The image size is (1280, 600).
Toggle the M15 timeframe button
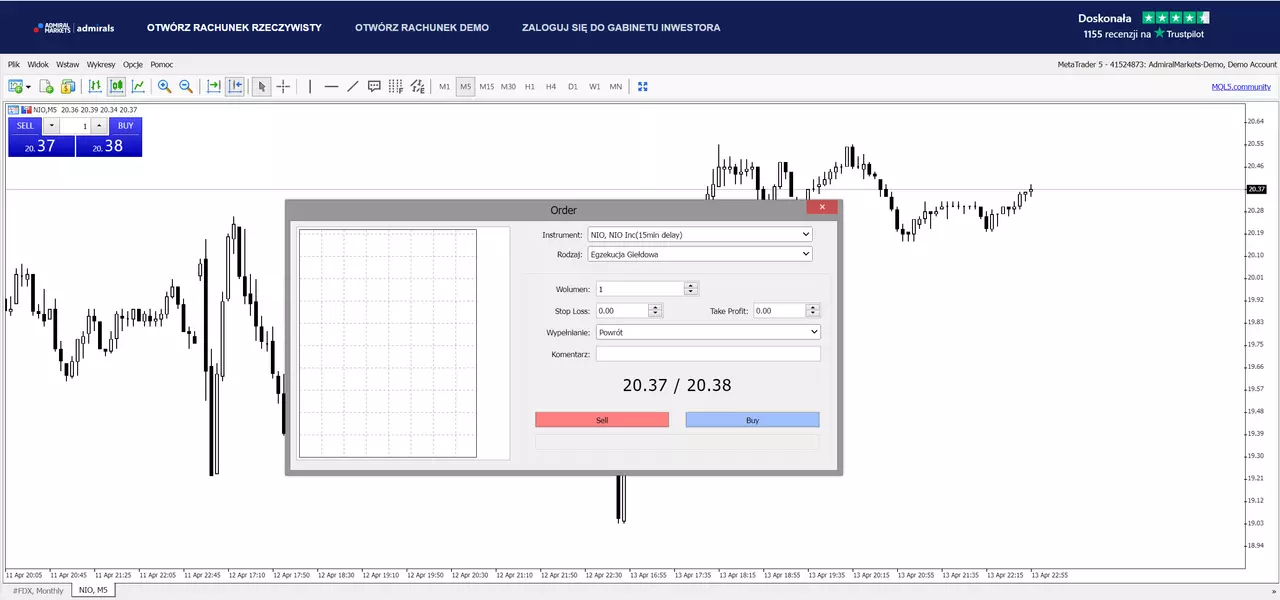click(486, 87)
